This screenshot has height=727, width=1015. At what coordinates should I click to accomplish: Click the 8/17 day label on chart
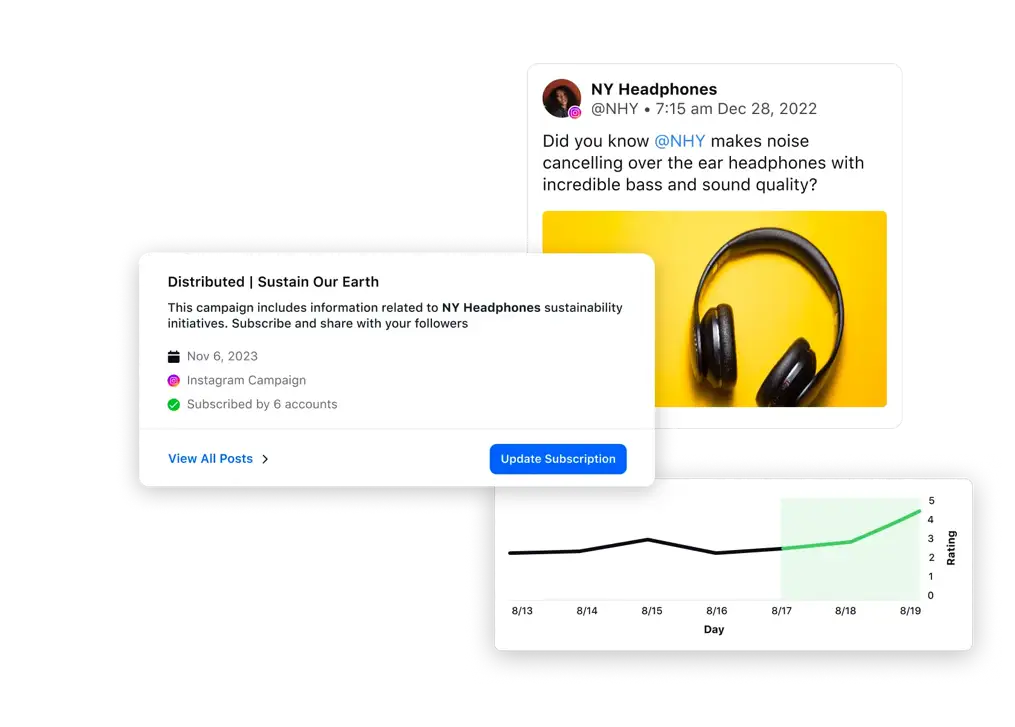pyautogui.click(x=781, y=610)
